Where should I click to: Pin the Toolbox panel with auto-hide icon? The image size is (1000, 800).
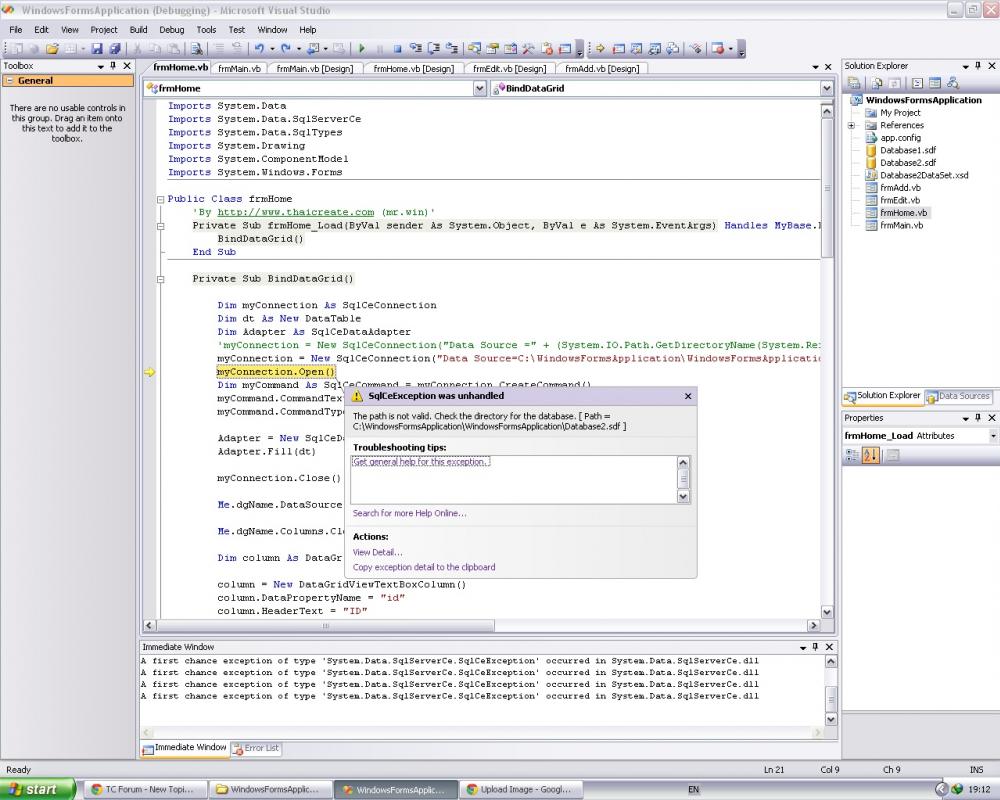tap(114, 66)
